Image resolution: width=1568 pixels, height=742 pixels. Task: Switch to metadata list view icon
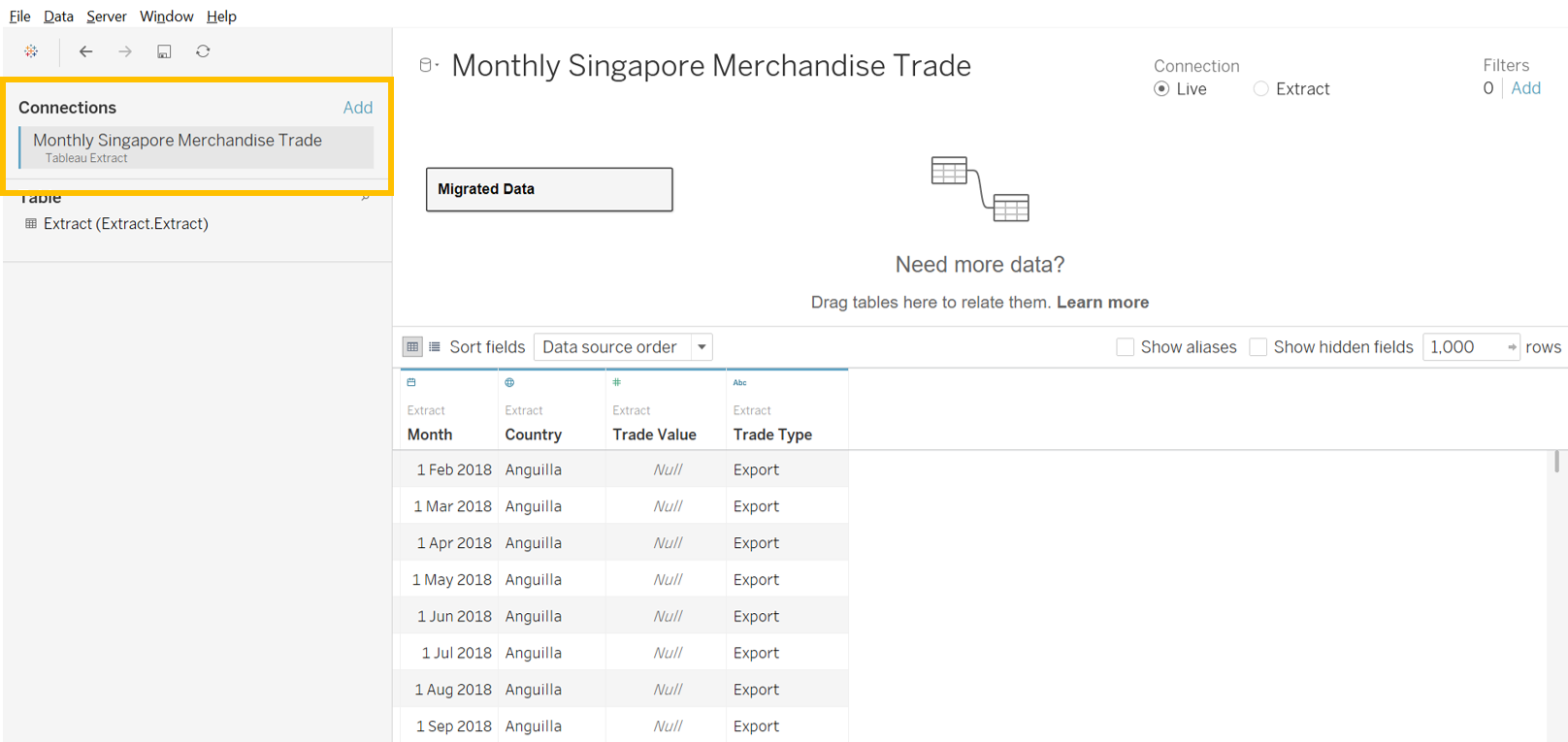click(x=435, y=347)
